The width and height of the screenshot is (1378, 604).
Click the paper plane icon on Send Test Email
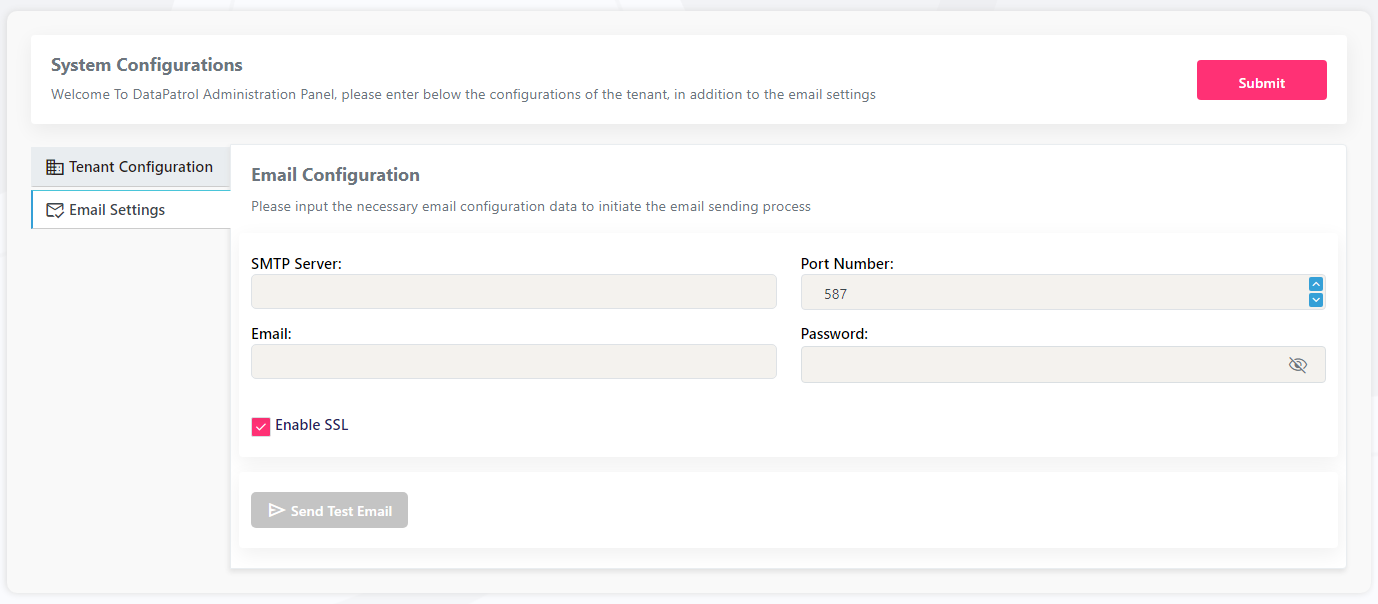click(x=277, y=510)
